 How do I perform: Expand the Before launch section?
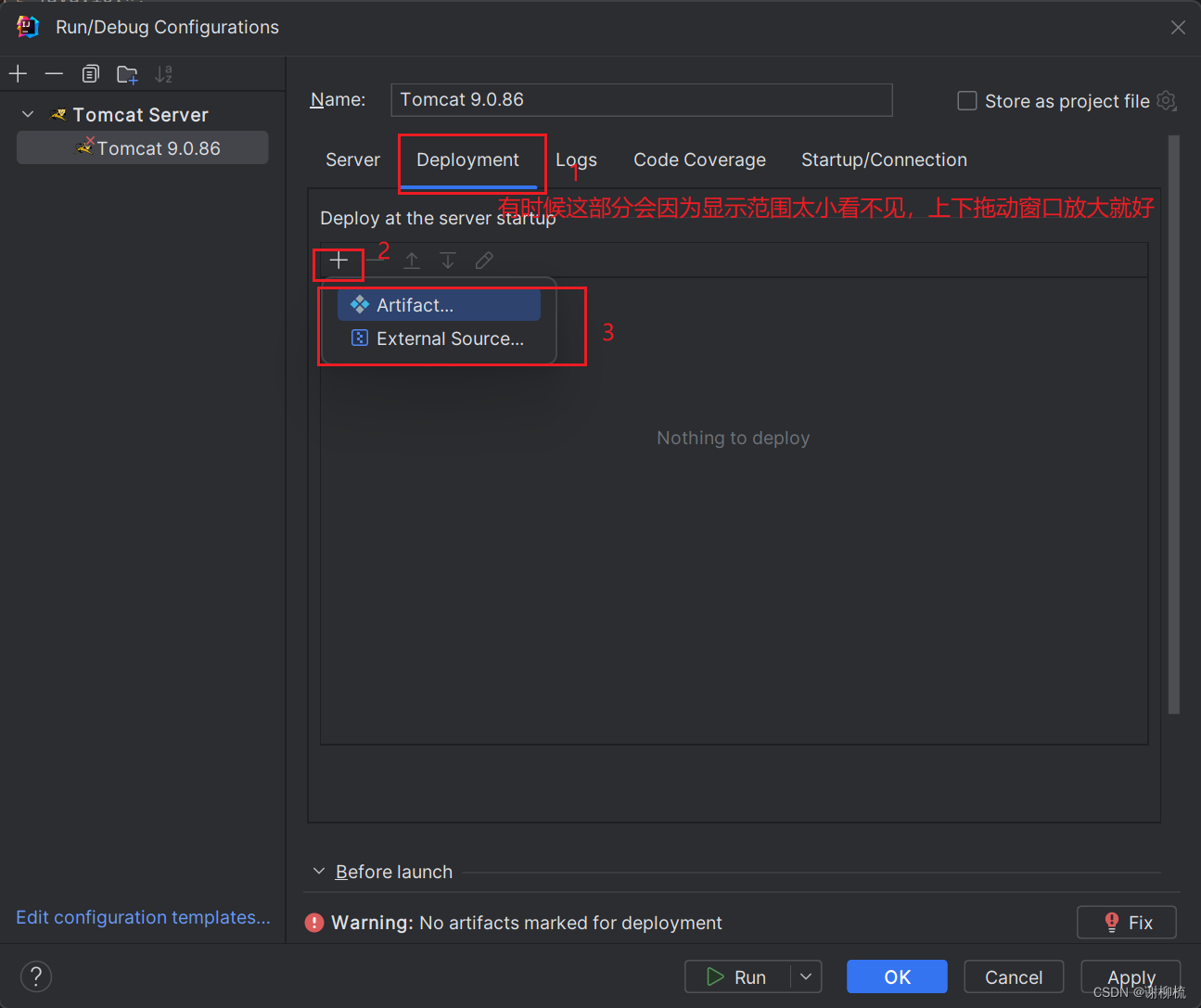(x=319, y=871)
